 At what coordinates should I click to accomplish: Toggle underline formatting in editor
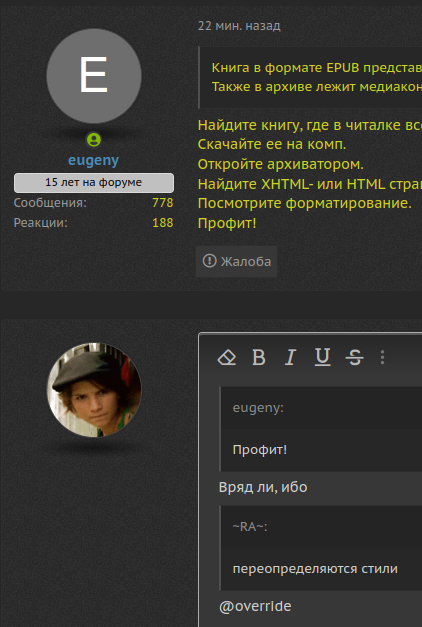pyautogui.click(x=322, y=357)
